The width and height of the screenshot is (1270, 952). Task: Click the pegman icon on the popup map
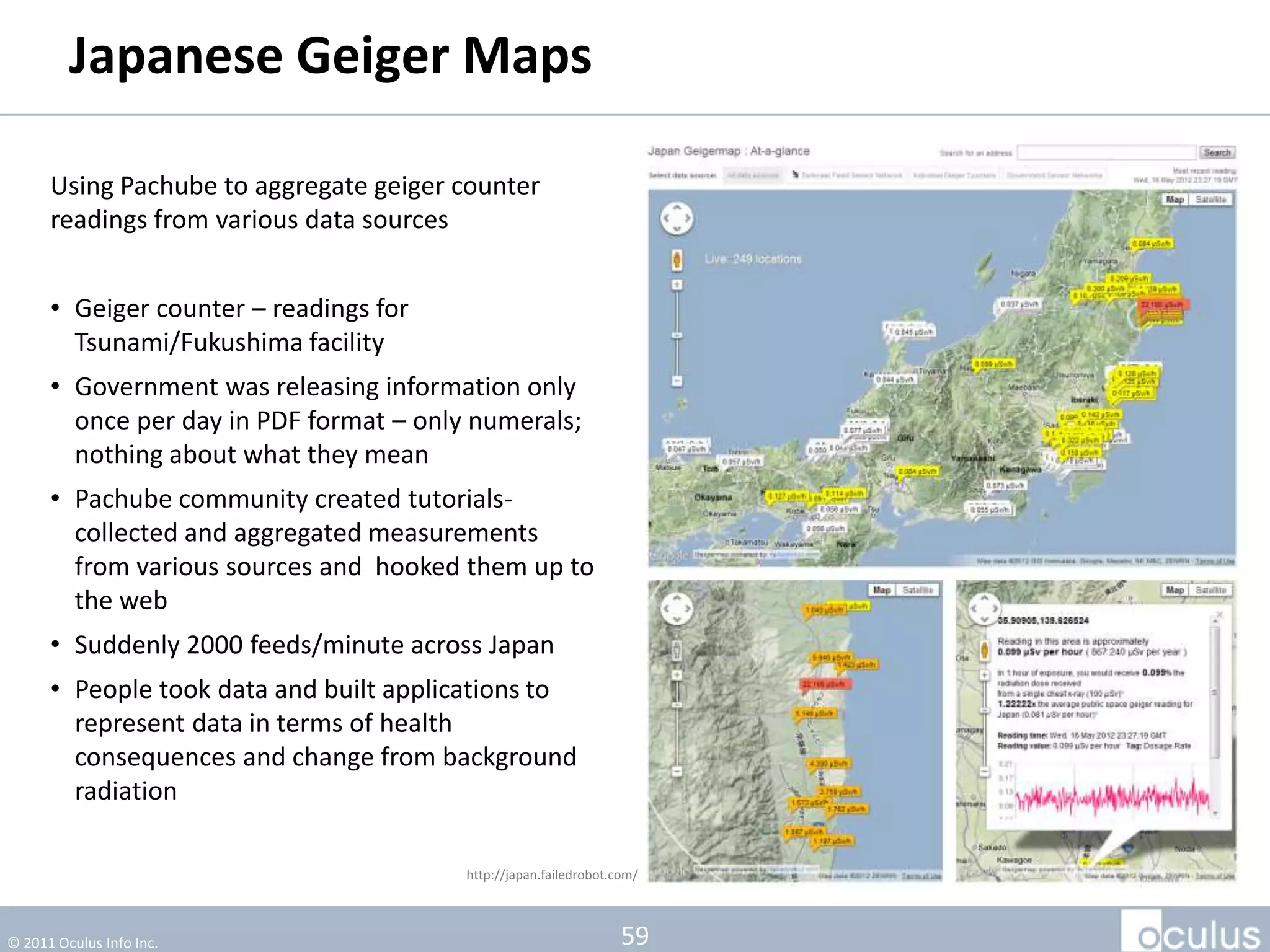point(984,650)
